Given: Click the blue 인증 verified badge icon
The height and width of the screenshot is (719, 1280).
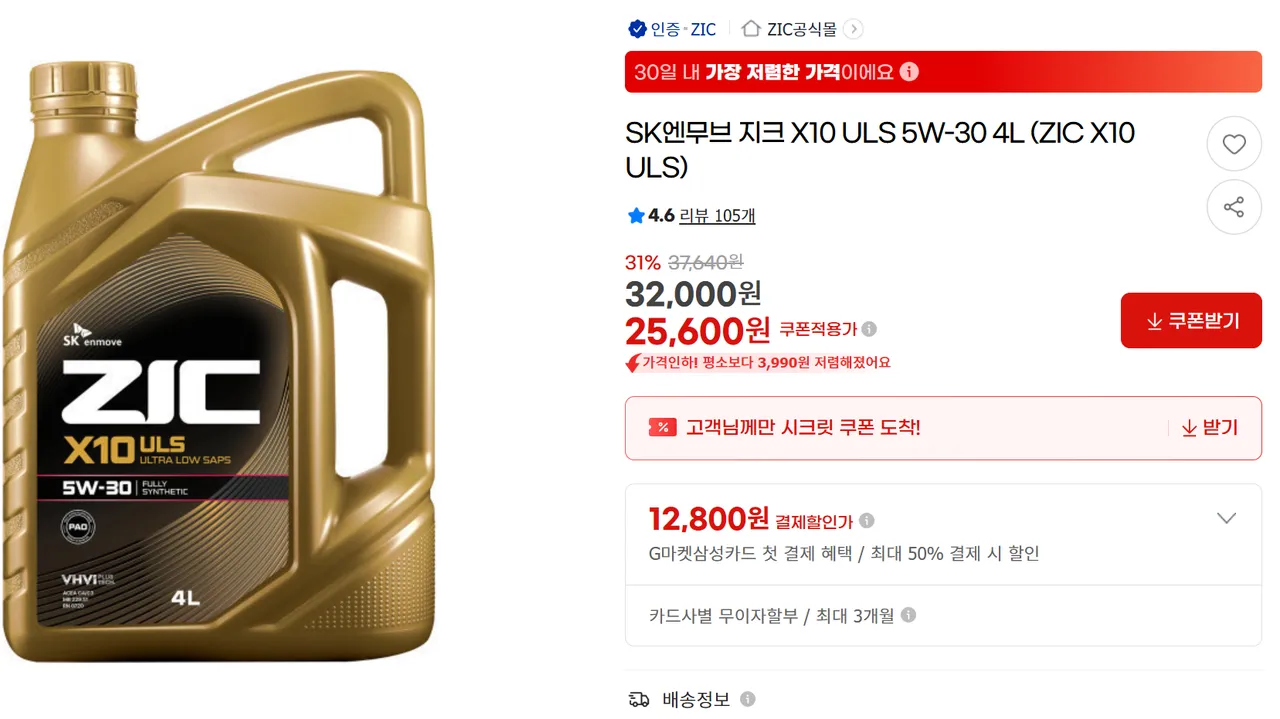Looking at the screenshot, I should pyautogui.click(x=637, y=29).
